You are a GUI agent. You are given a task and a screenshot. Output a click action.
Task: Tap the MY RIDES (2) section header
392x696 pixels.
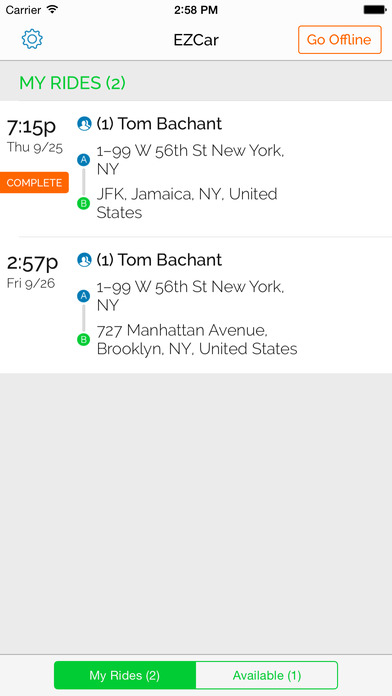pos(72,83)
